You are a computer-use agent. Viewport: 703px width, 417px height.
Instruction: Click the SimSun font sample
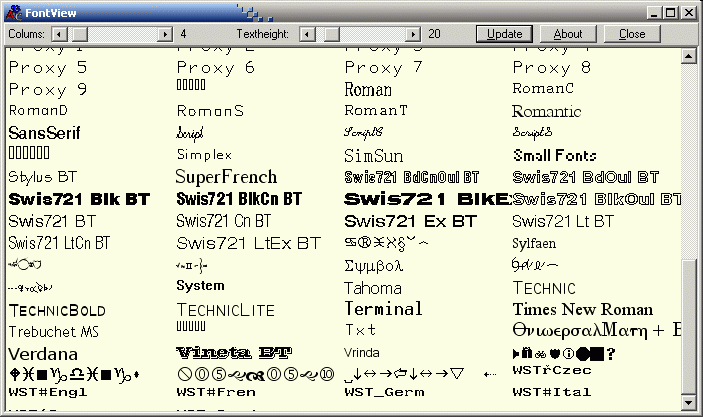click(374, 156)
